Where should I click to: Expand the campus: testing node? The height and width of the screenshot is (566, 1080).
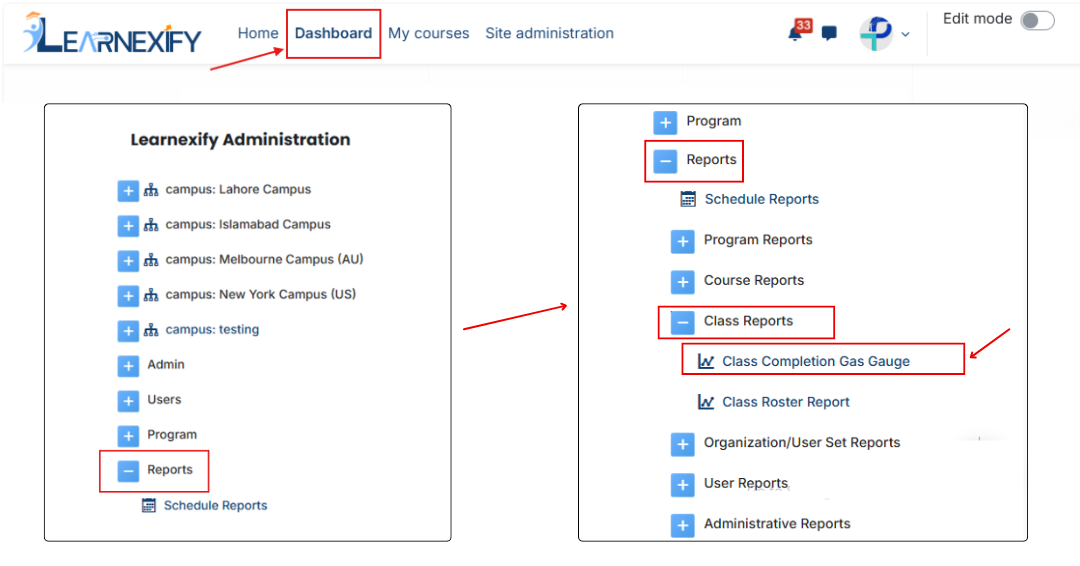[x=128, y=331]
